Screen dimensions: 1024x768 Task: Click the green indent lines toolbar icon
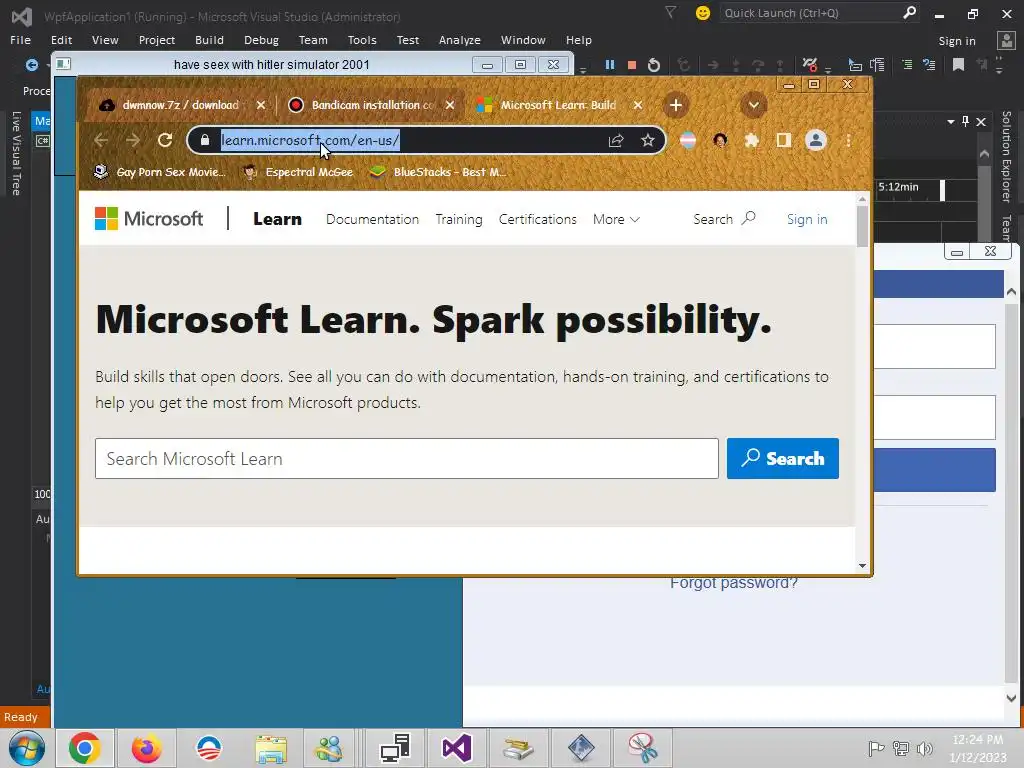906,64
